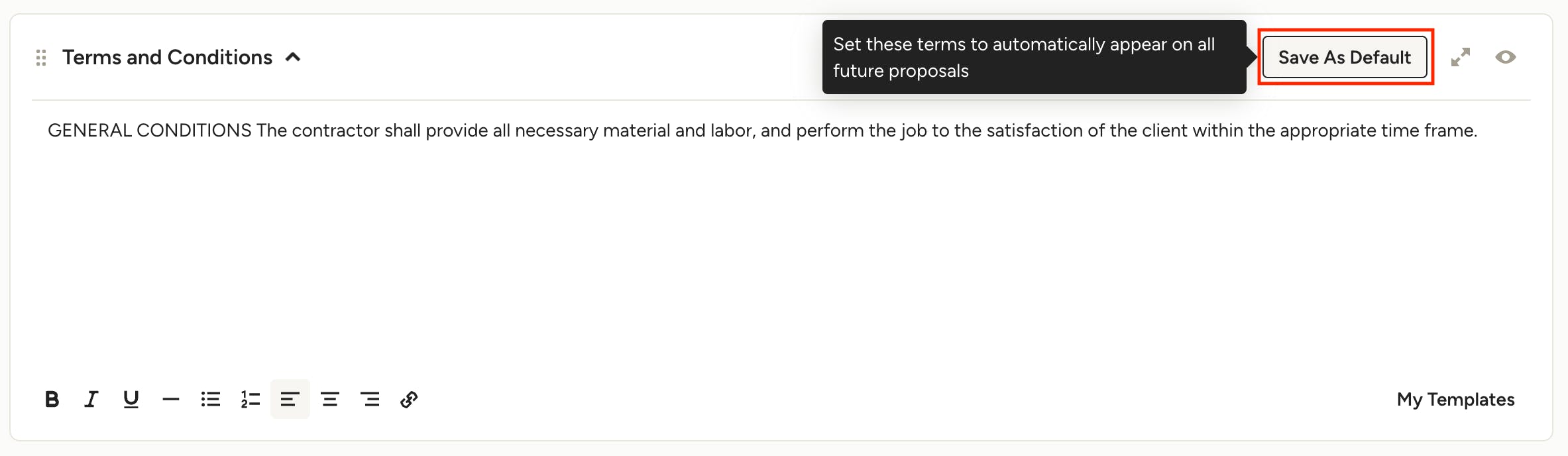Grab the section drag handle
This screenshot has height=456, width=1568.
(x=41, y=58)
